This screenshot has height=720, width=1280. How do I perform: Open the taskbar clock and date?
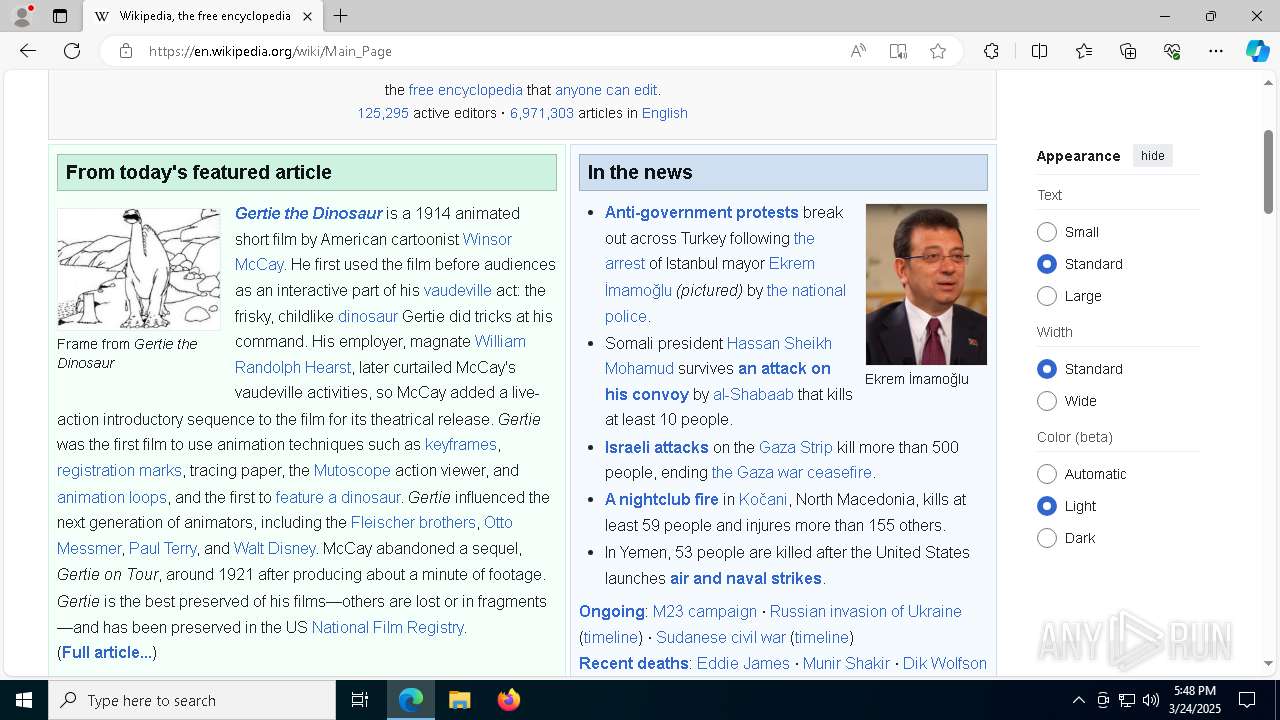[1195, 700]
